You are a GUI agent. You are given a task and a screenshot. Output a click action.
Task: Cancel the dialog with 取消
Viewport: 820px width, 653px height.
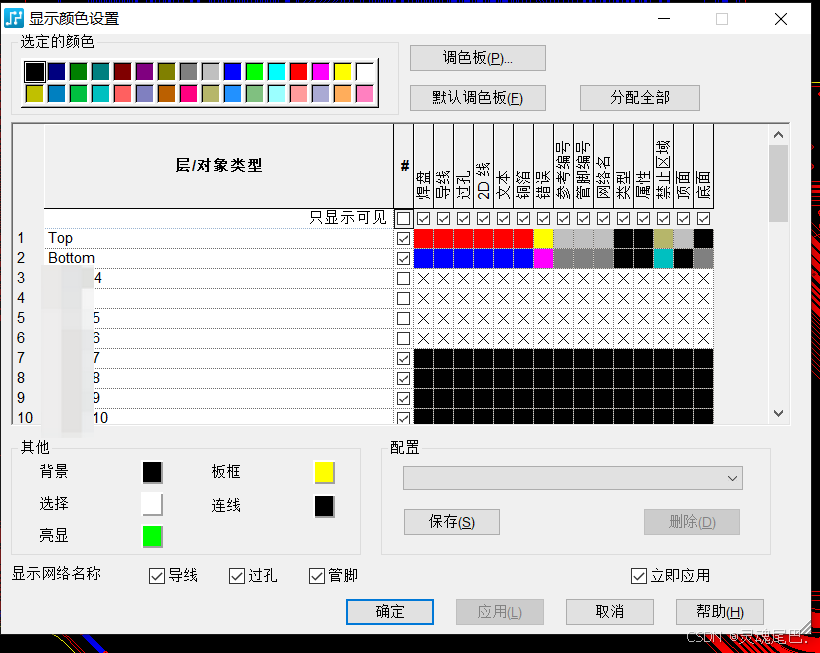[x=609, y=612]
